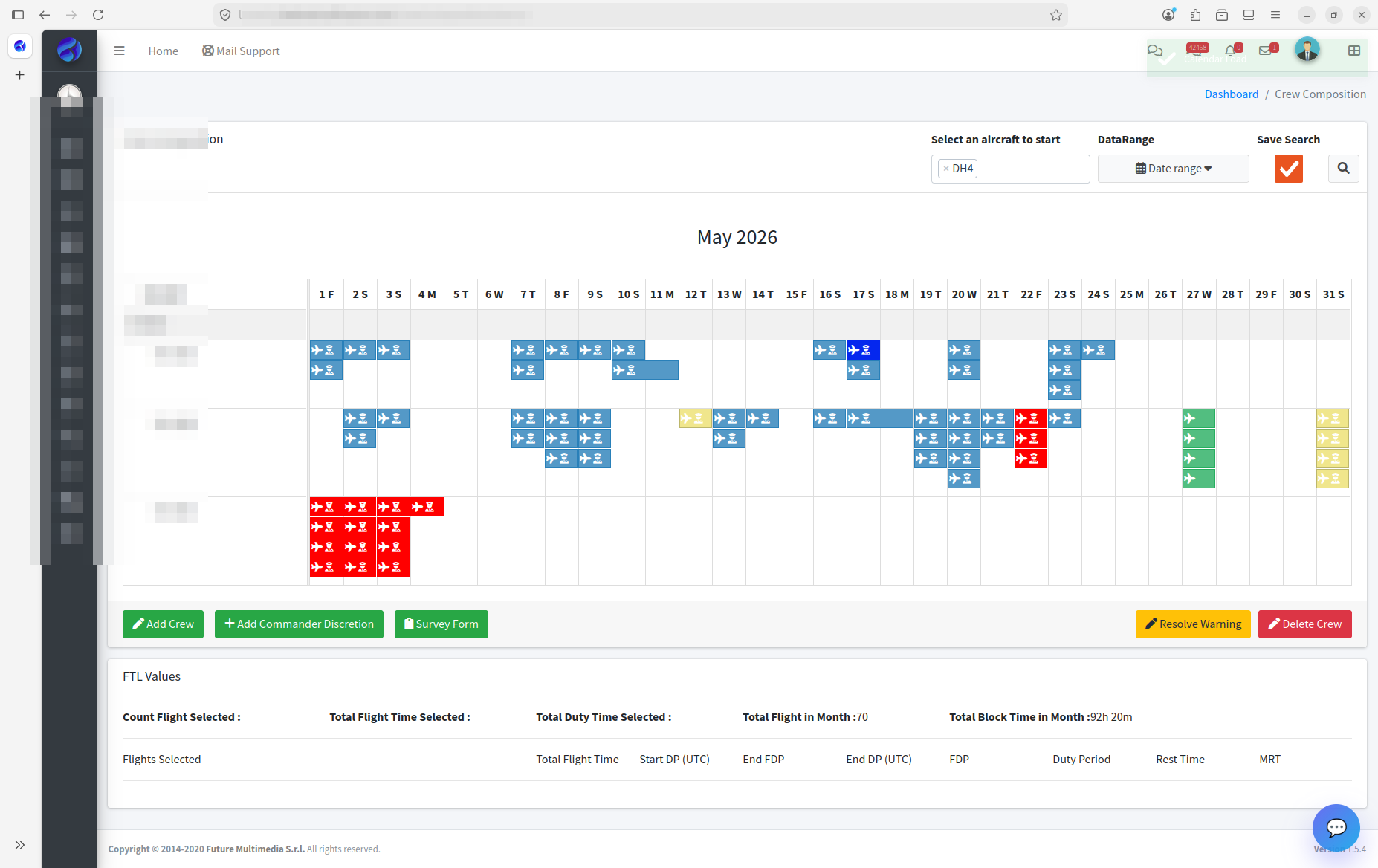Open the chat messages icon
Viewport: 1378px width, 868px height.
click(x=1154, y=51)
